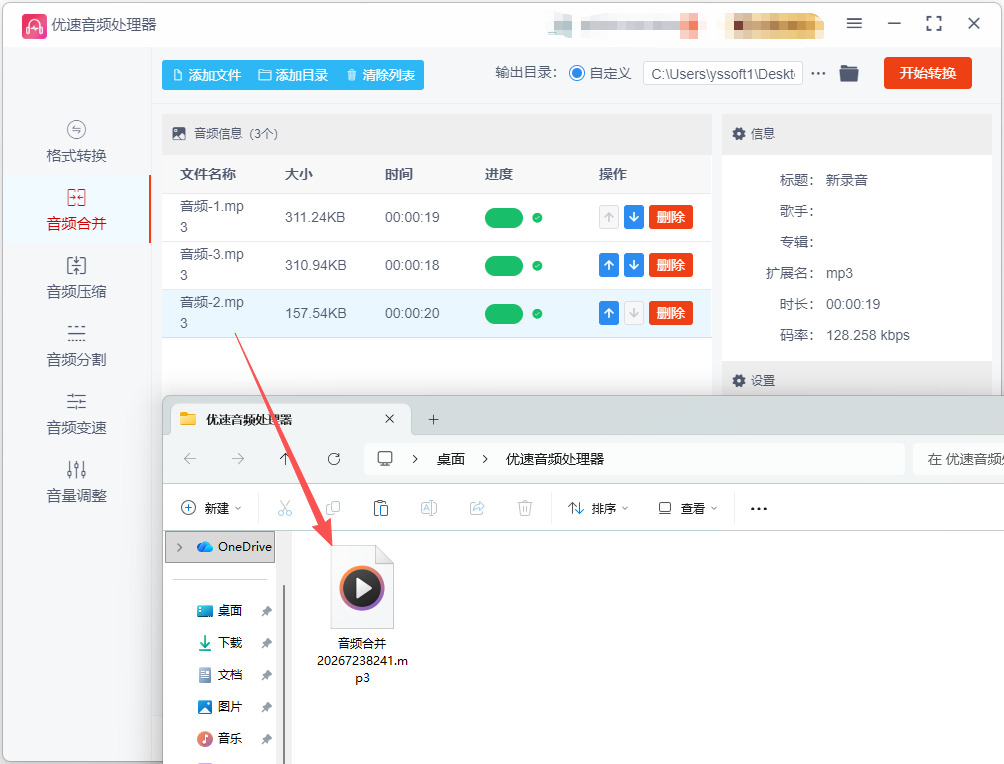Open the 新建 new item dropdown
The width and height of the screenshot is (1004, 764).
pos(211,508)
